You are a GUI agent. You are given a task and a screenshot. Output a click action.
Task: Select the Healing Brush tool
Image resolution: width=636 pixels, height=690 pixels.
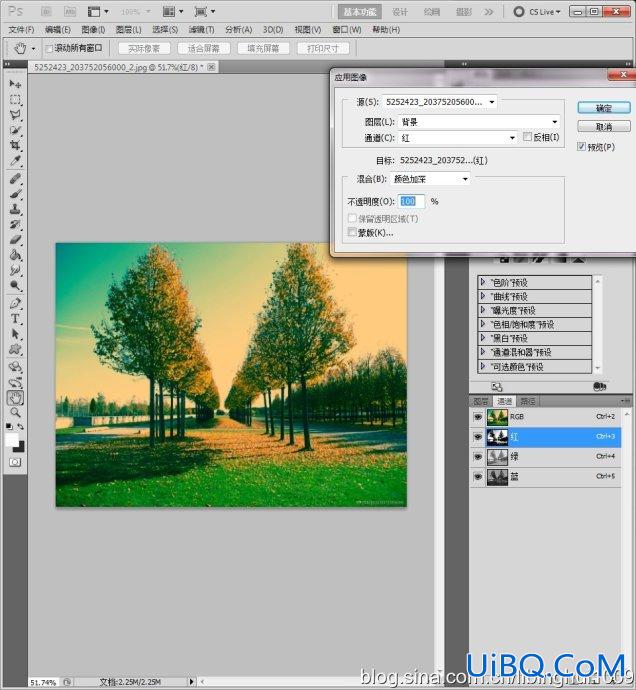point(15,179)
